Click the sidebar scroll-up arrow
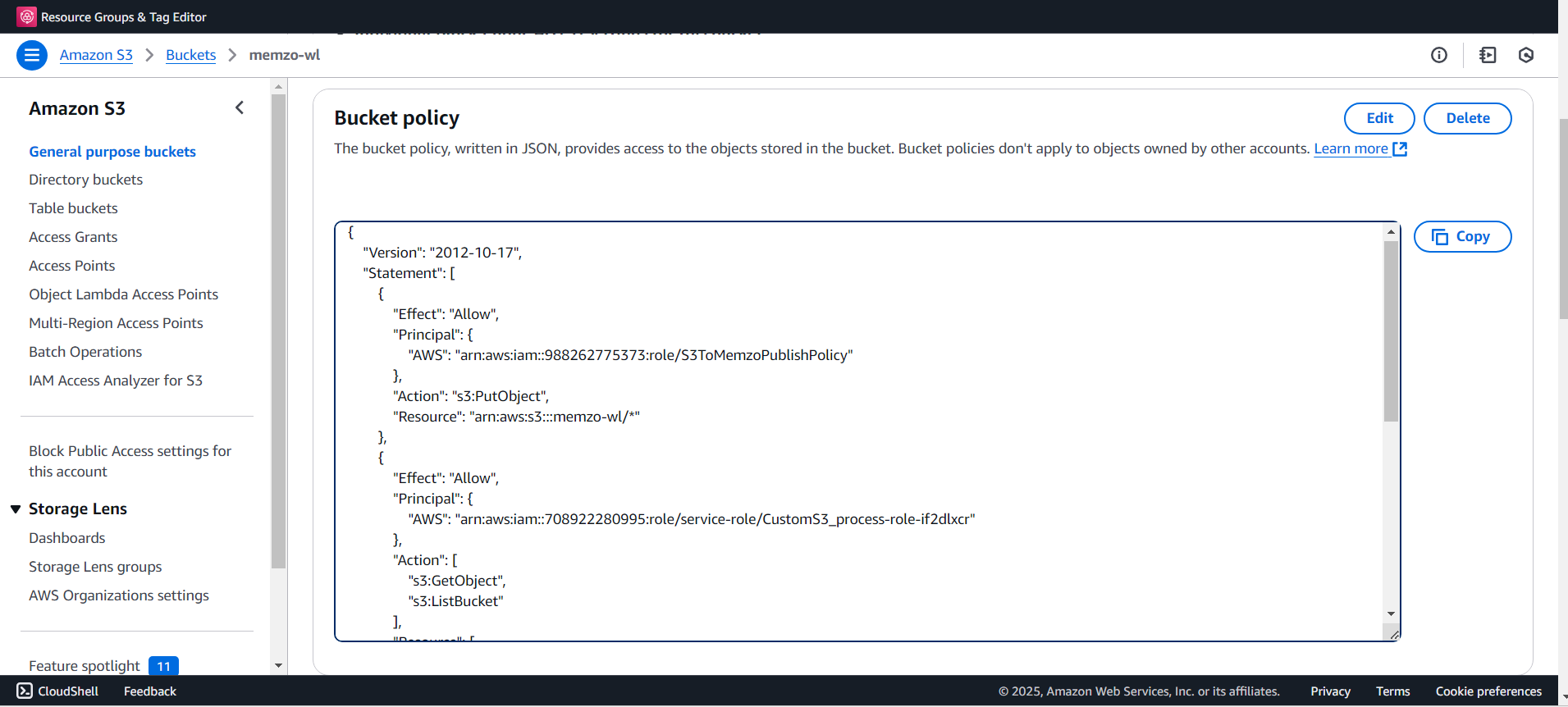 click(x=278, y=86)
